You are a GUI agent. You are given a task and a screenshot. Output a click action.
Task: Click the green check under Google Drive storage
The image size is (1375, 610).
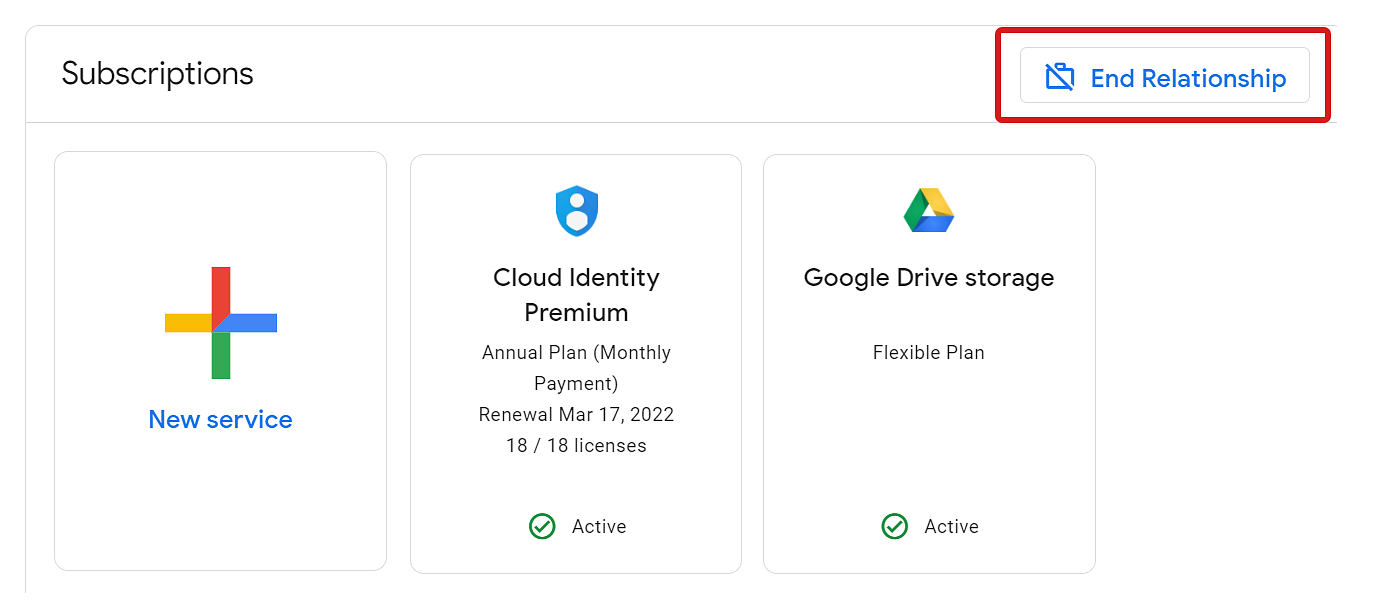[x=894, y=526]
